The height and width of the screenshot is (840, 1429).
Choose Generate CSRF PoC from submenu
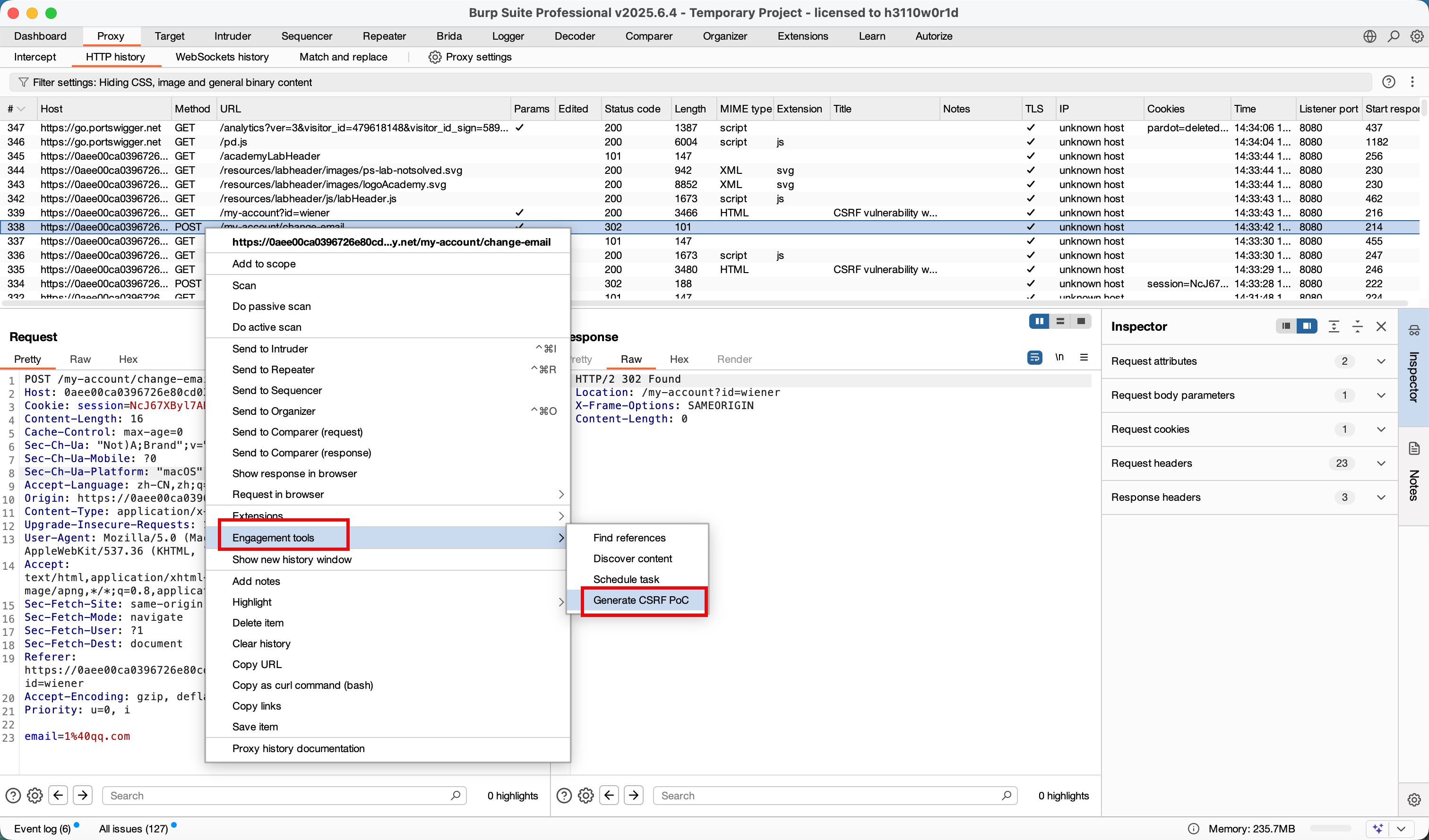tap(641, 600)
